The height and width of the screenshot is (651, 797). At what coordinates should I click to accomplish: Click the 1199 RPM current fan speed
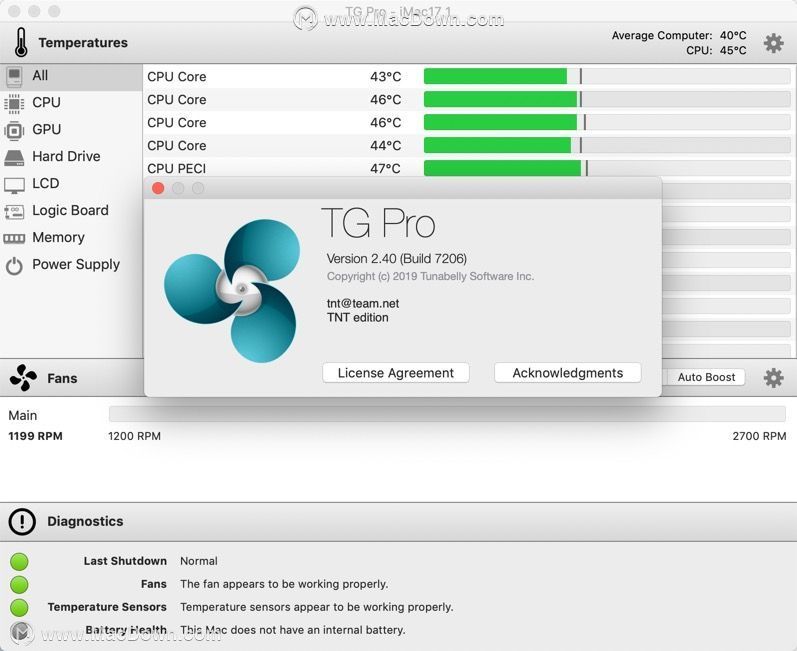36,436
